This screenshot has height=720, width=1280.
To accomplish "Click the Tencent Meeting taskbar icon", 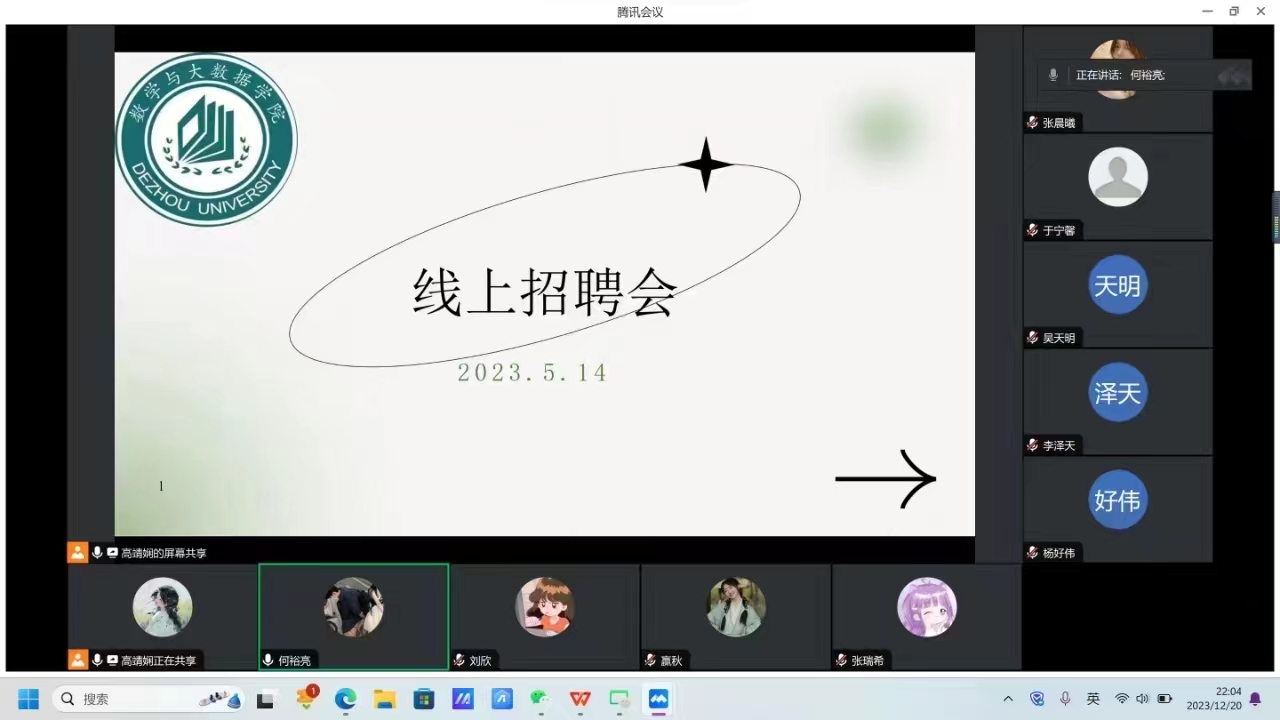I will coord(658,699).
